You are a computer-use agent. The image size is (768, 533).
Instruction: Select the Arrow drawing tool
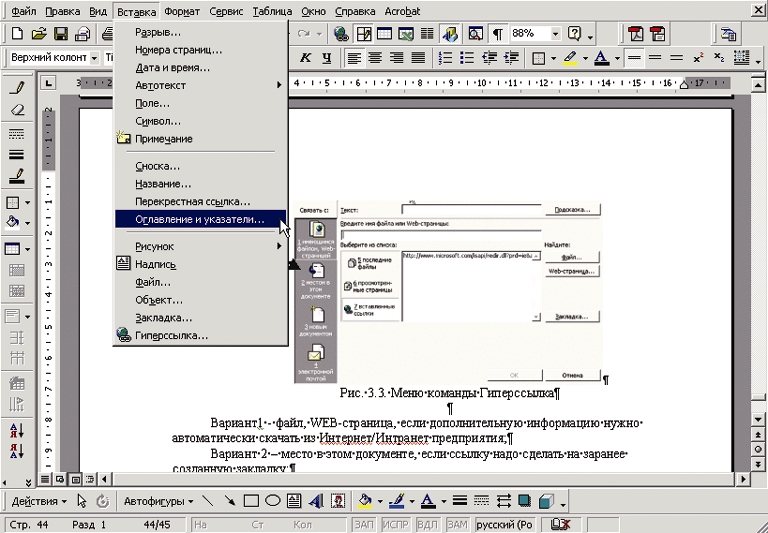coord(229,501)
